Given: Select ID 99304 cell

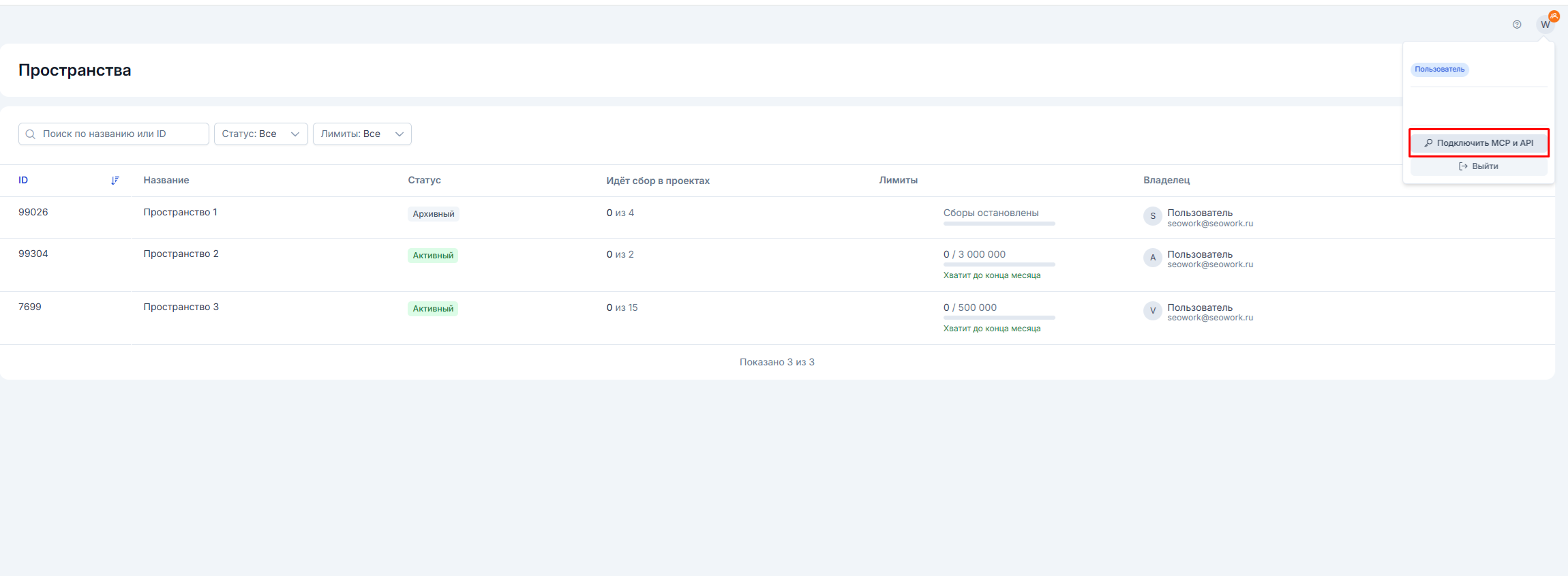Looking at the screenshot, I should click(33, 254).
